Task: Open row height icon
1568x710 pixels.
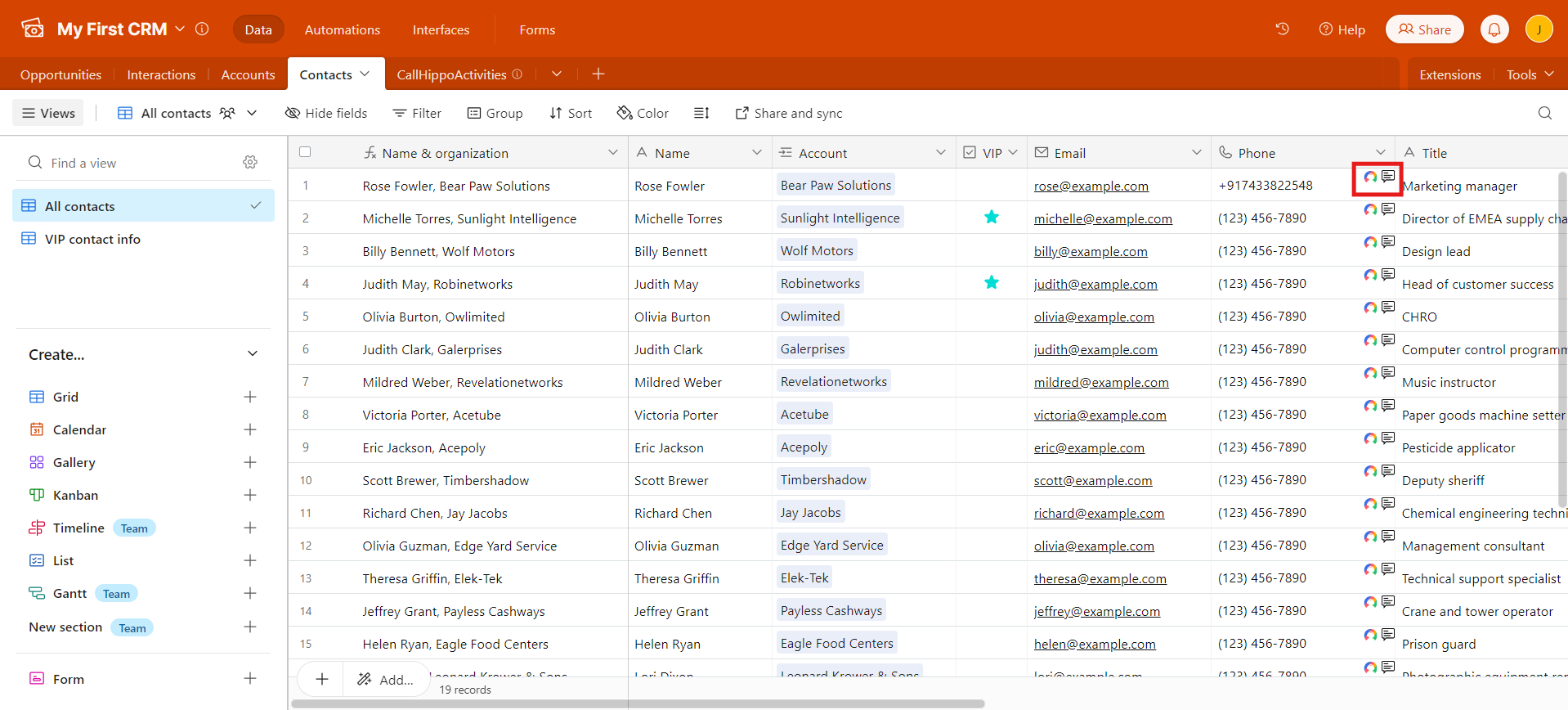Action: point(701,113)
